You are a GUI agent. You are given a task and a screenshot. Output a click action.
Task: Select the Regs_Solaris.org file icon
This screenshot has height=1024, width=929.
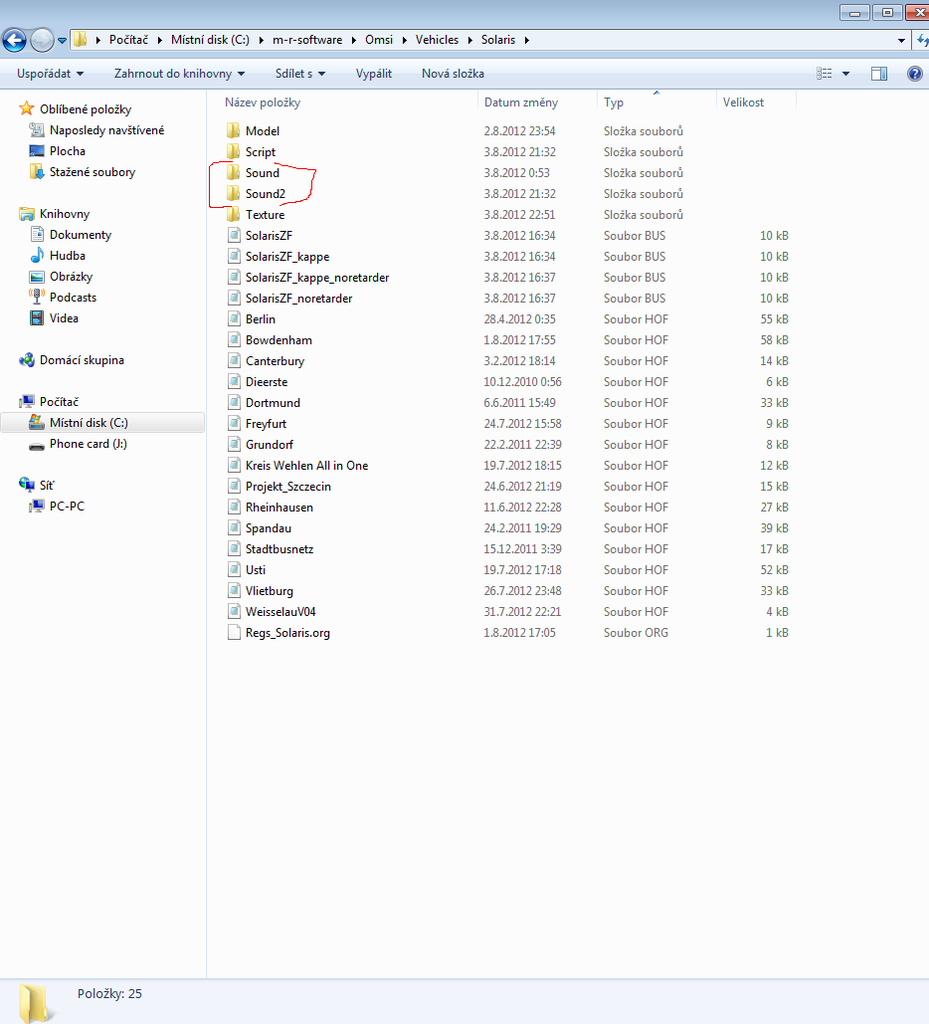point(233,633)
